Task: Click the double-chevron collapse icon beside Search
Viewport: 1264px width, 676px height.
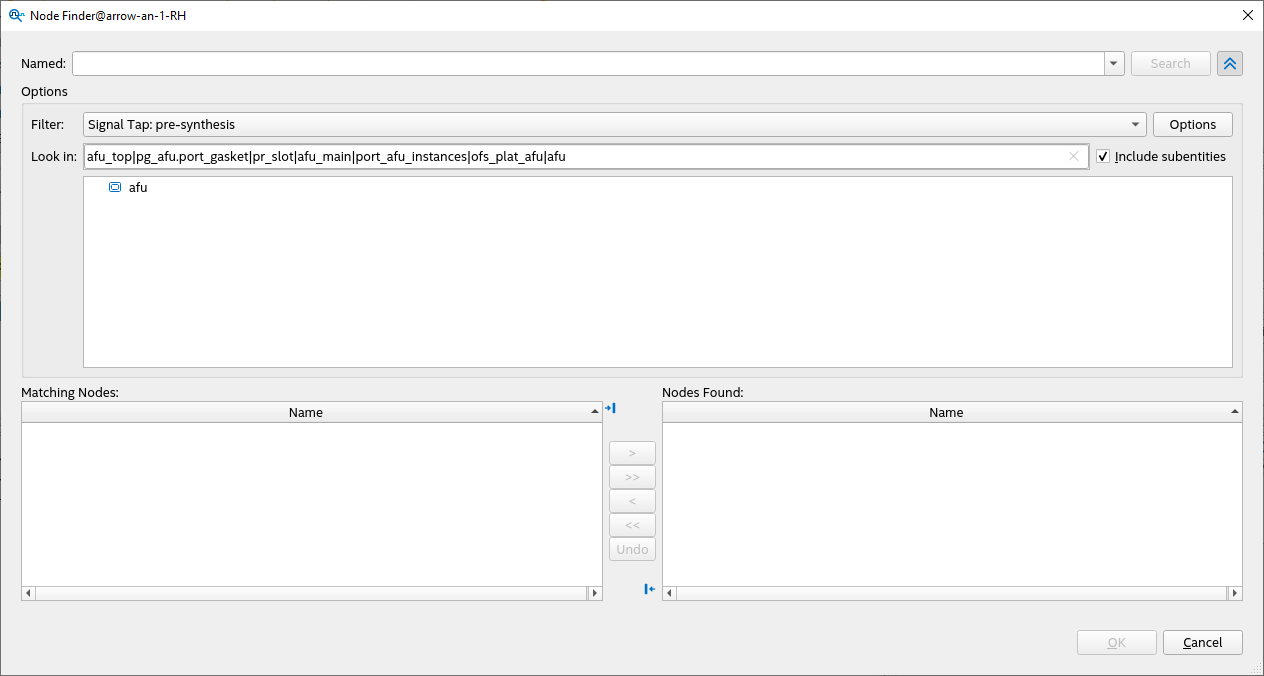Action: (1229, 63)
